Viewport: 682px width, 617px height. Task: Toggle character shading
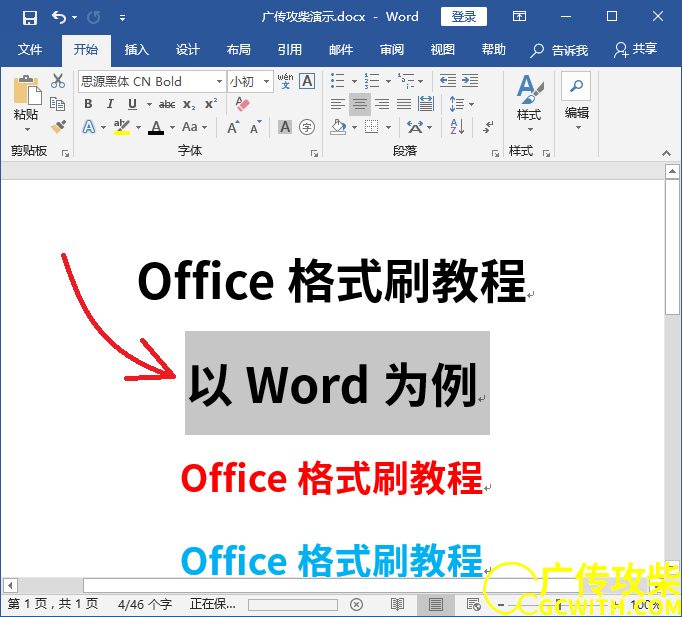click(x=285, y=127)
